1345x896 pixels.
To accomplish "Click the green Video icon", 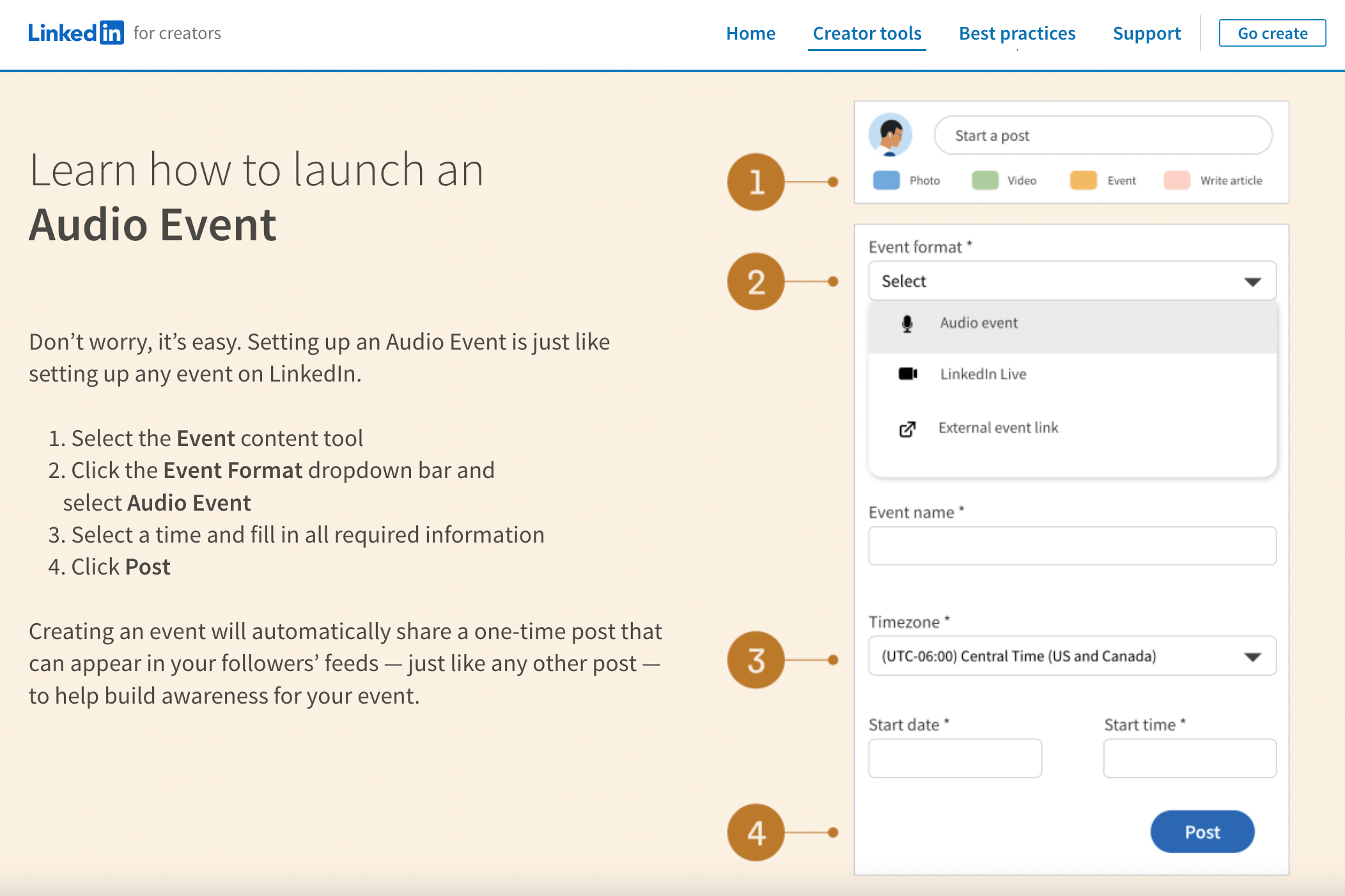I will [984, 180].
